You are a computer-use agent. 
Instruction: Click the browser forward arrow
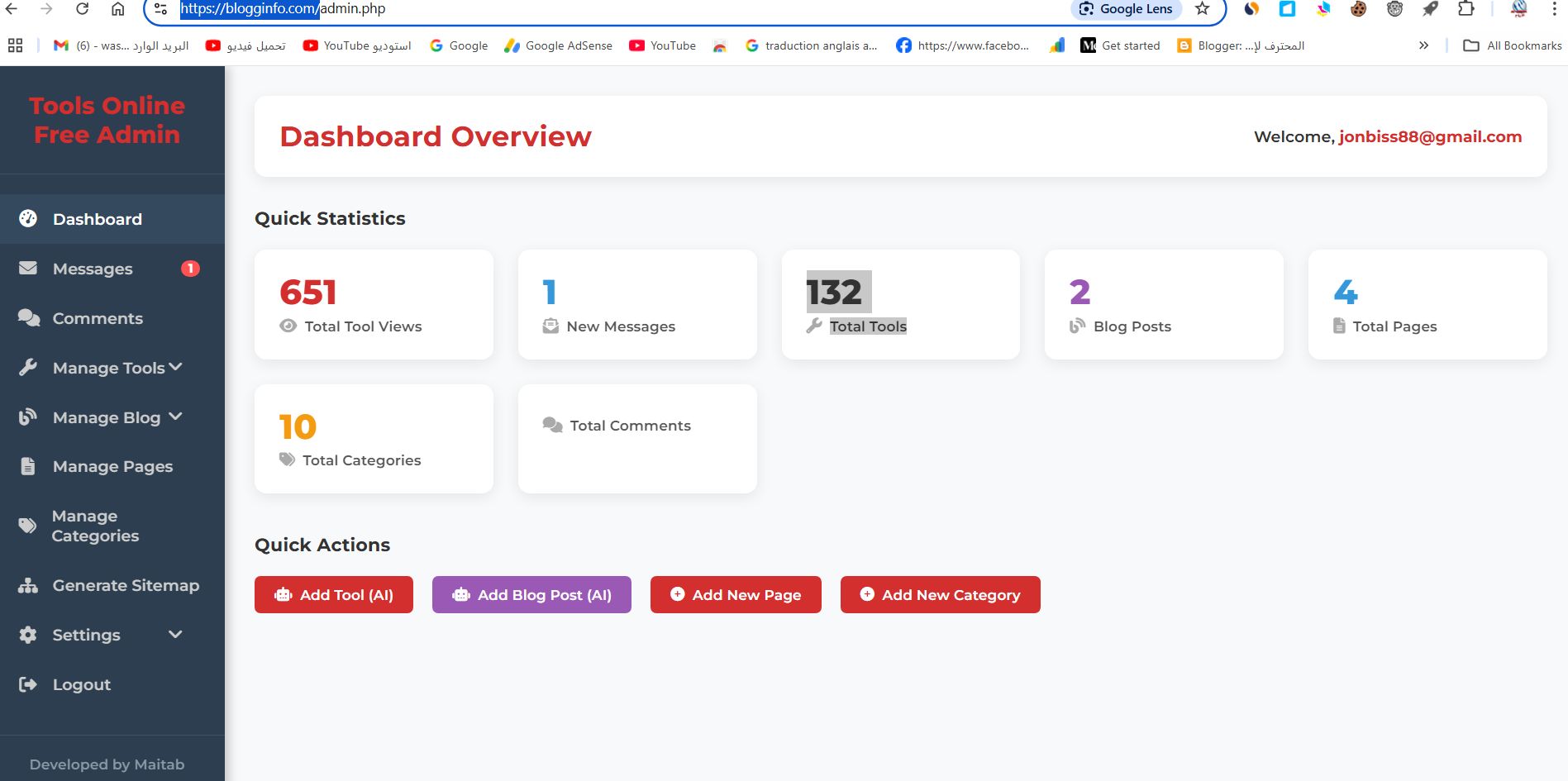coord(46,9)
